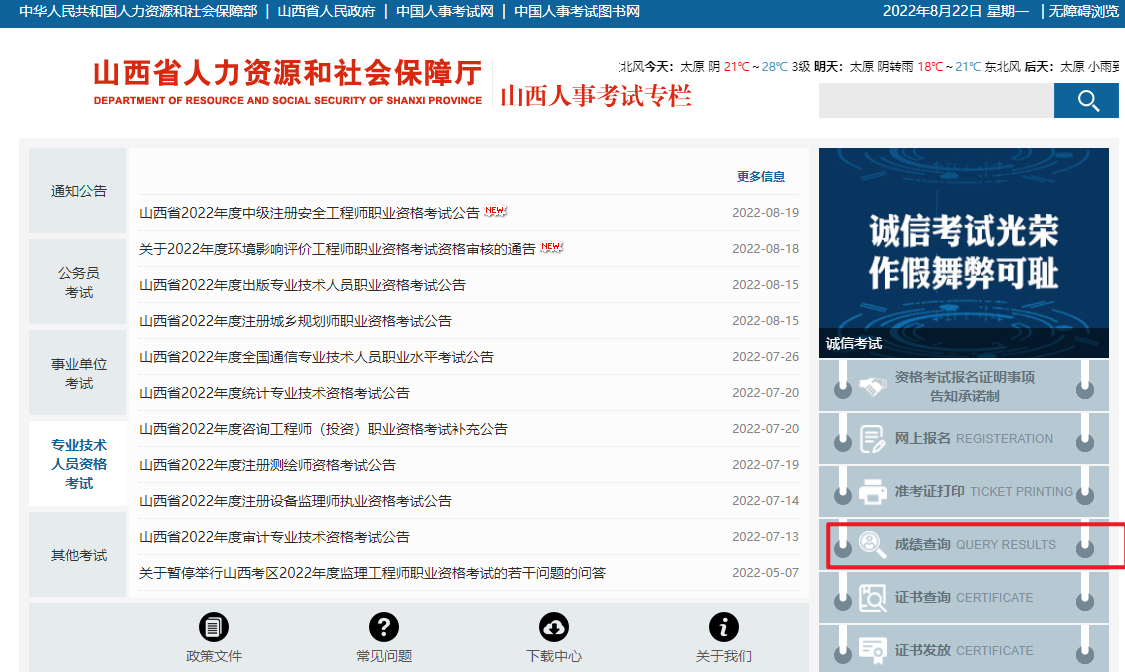Click the 无障碍浏览 accessibility link

point(1083,11)
